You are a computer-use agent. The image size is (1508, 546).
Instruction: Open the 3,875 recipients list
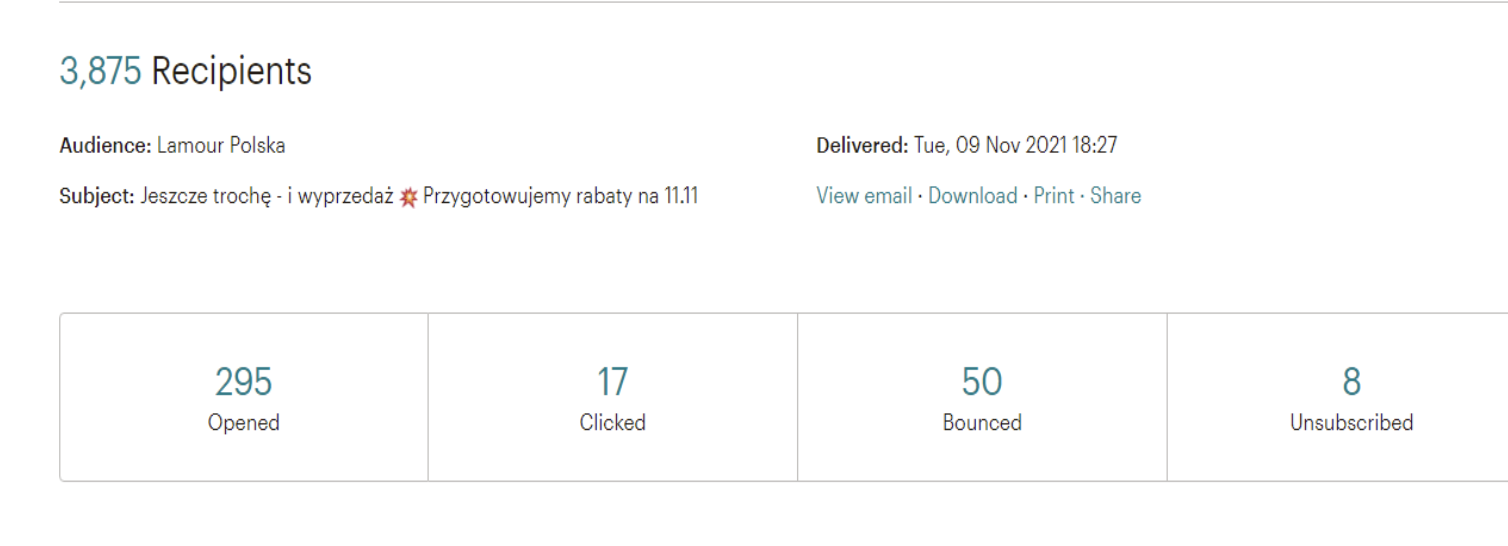tap(100, 72)
